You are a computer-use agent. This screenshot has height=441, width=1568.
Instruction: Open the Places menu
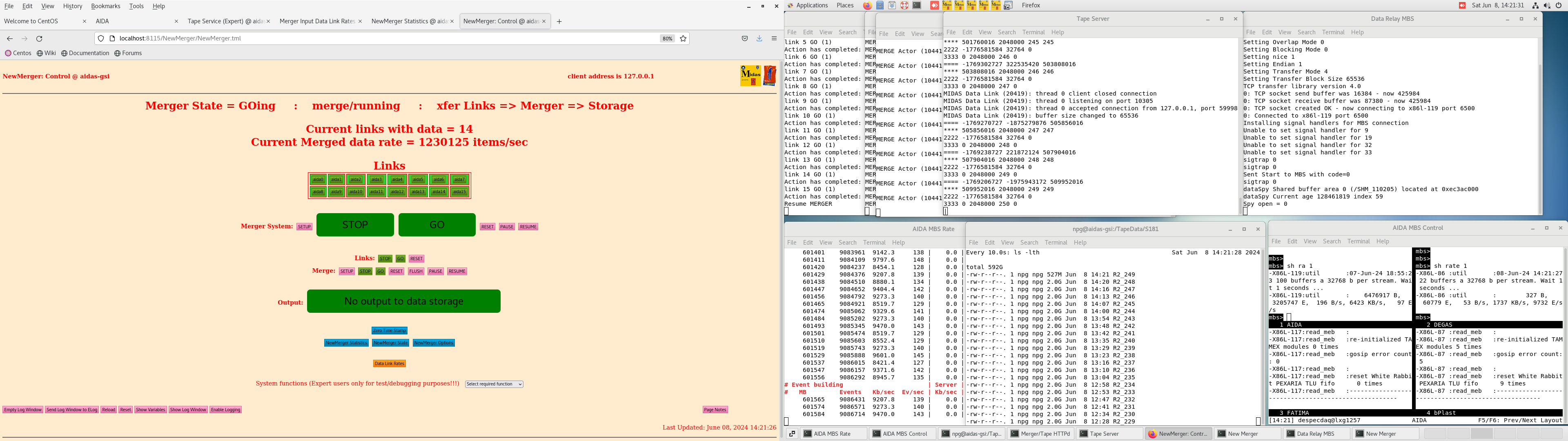click(x=845, y=5)
